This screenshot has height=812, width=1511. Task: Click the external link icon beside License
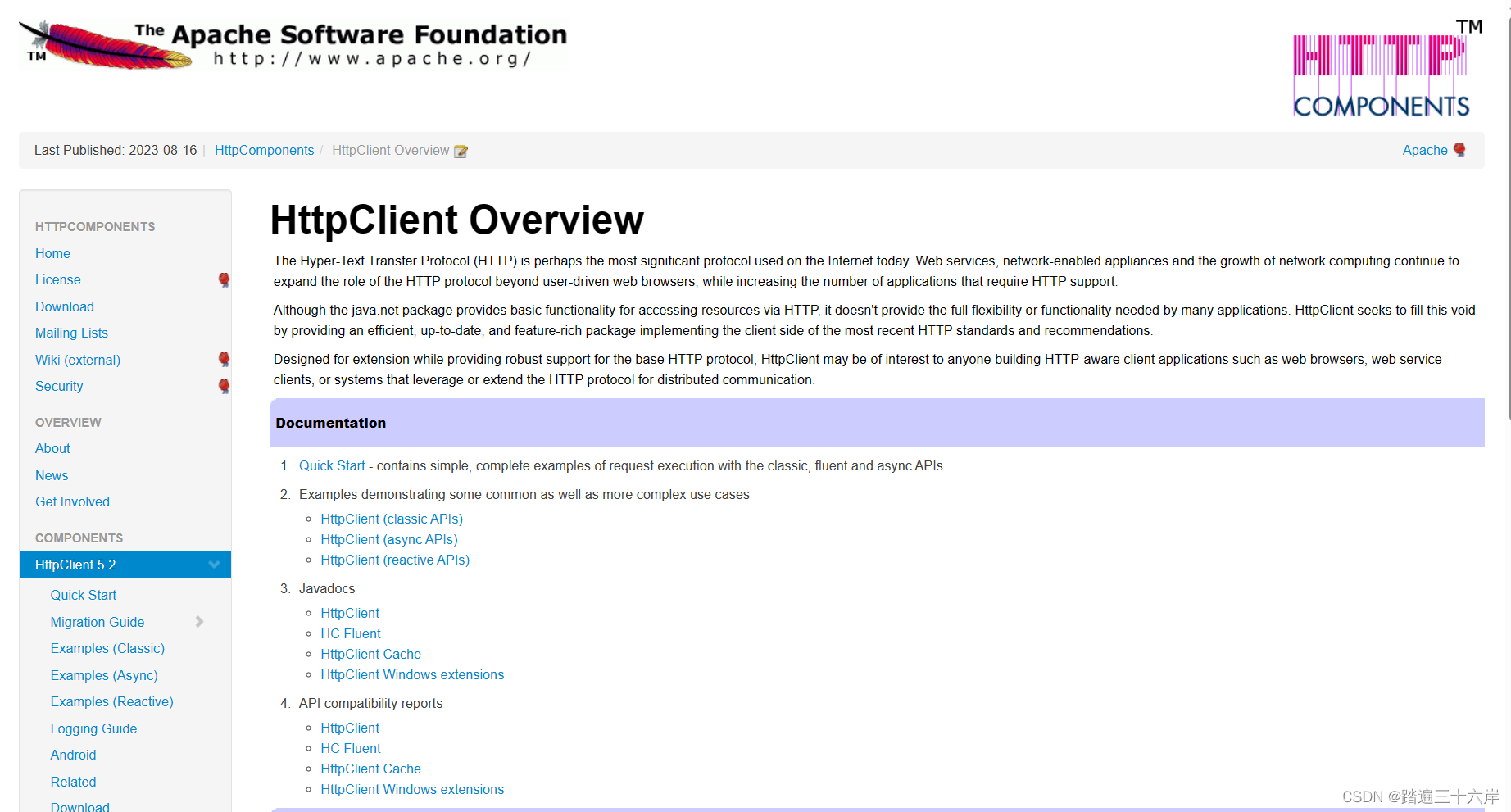224,280
